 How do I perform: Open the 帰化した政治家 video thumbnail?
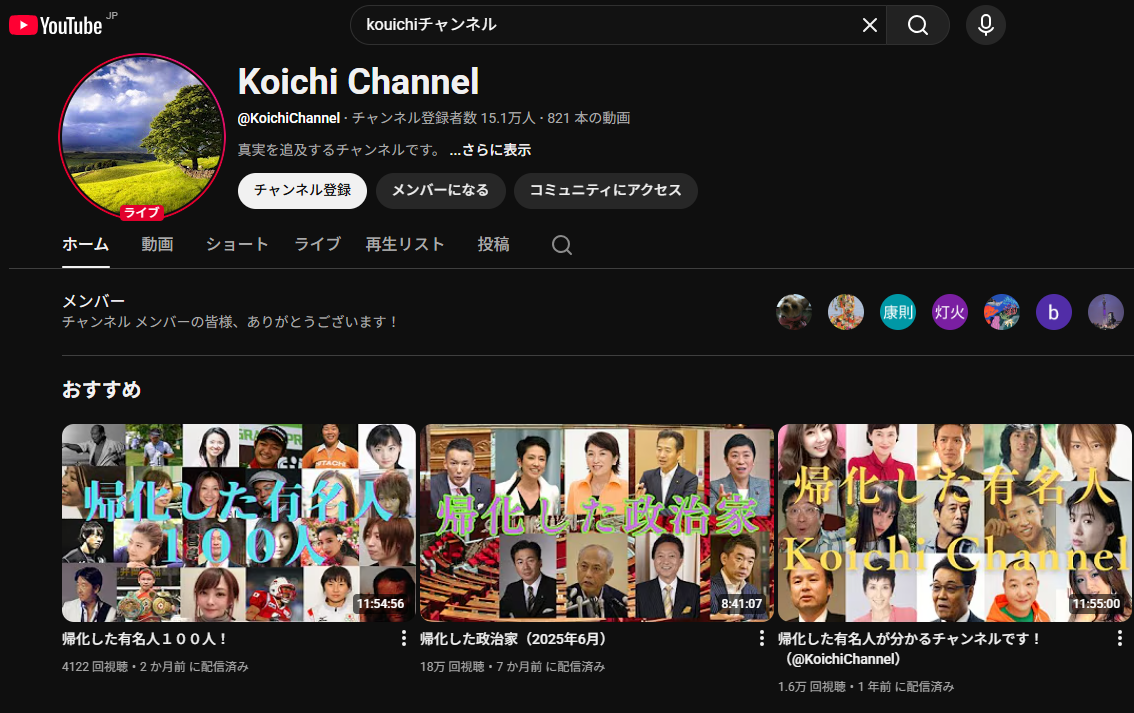(x=597, y=523)
